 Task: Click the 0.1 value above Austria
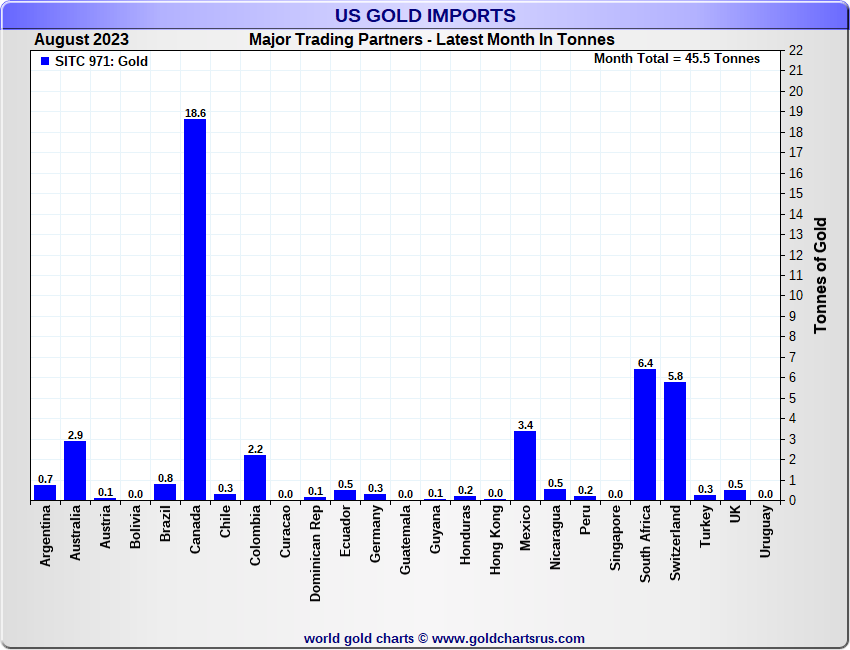click(x=105, y=492)
